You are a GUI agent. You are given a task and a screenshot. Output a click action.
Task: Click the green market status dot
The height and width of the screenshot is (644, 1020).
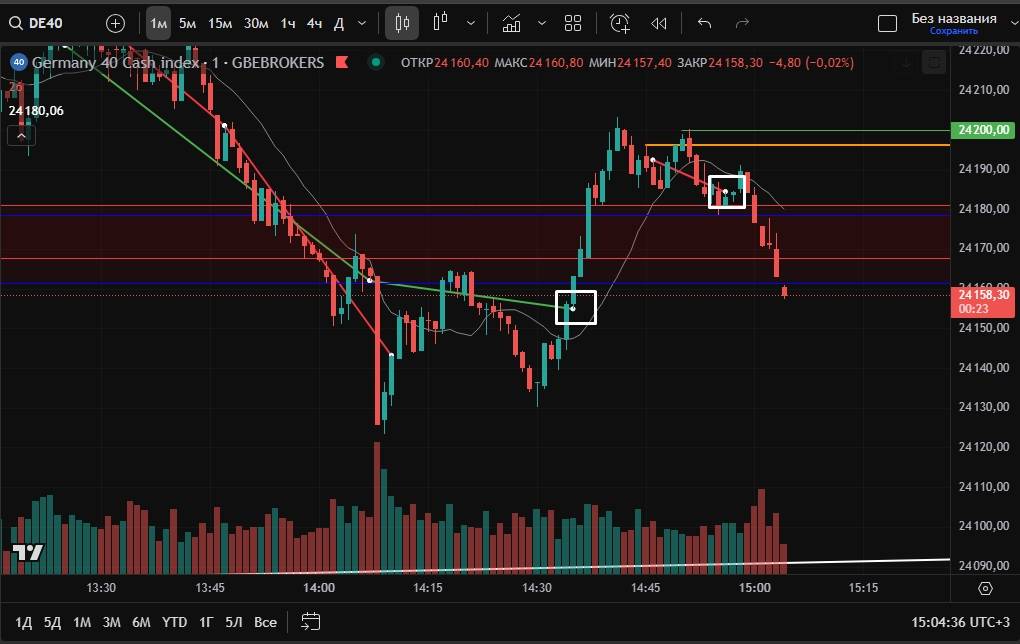(x=375, y=62)
